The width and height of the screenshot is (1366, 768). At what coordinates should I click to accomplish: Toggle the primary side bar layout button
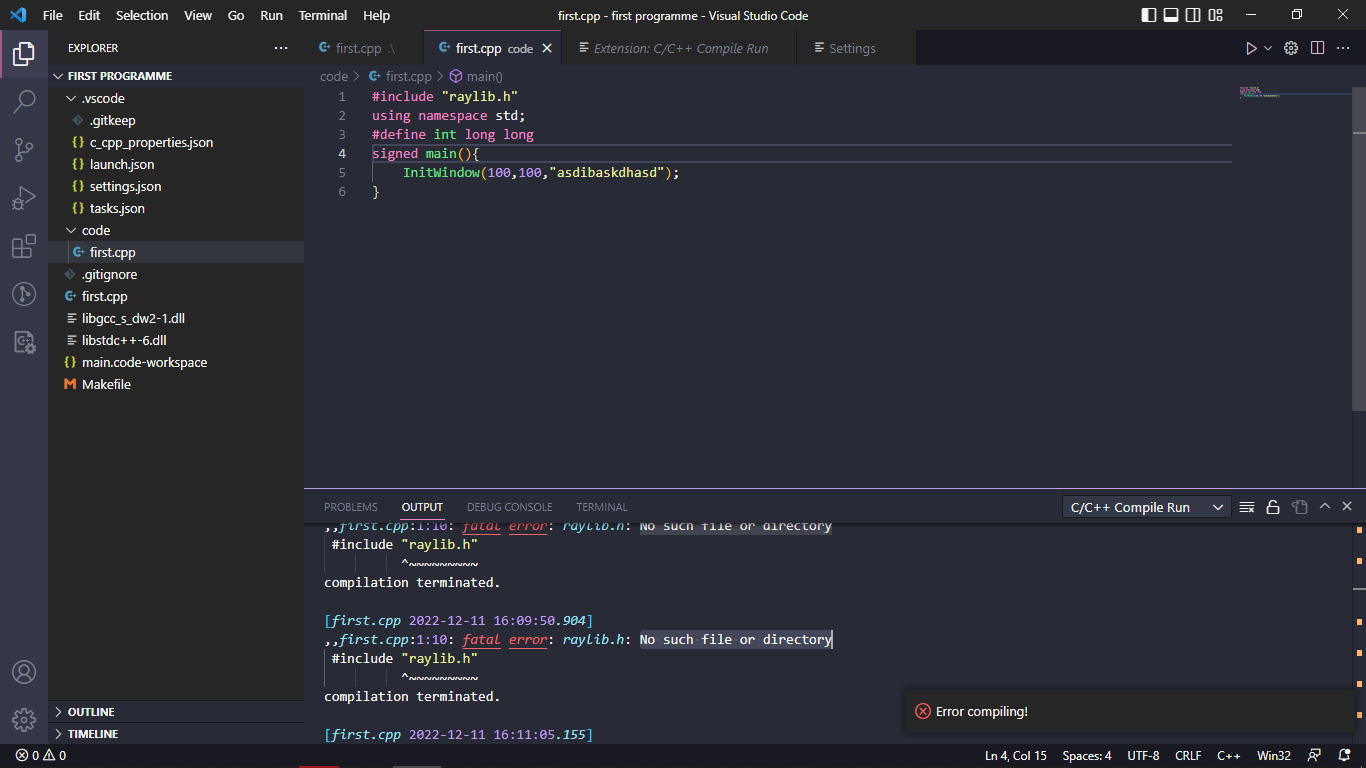[1148, 15]
